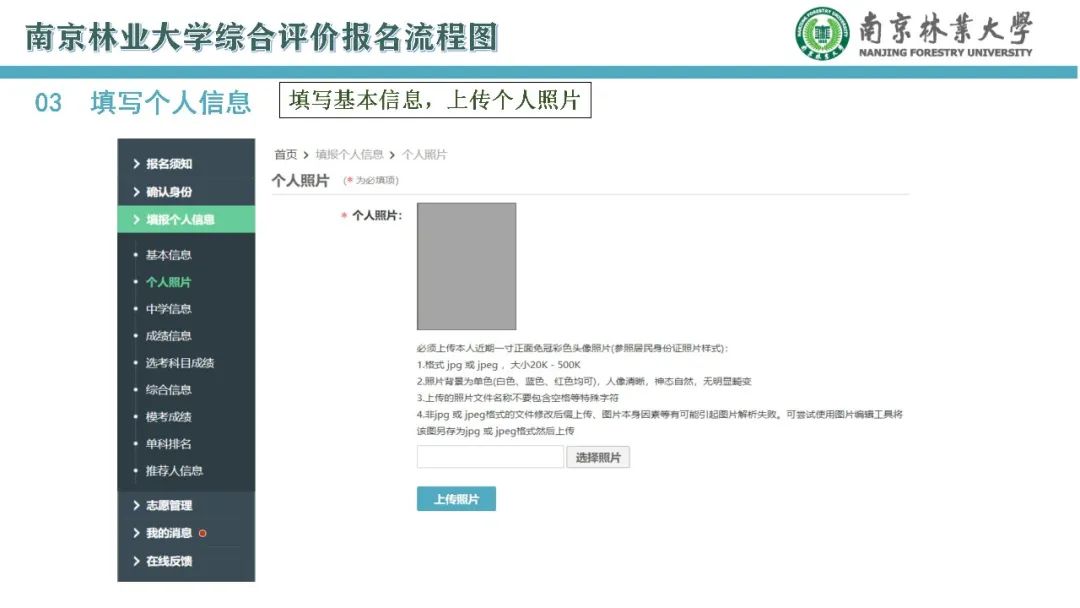
Task: Select 个人照片 in the sidebar
Action: coord(168,282)
